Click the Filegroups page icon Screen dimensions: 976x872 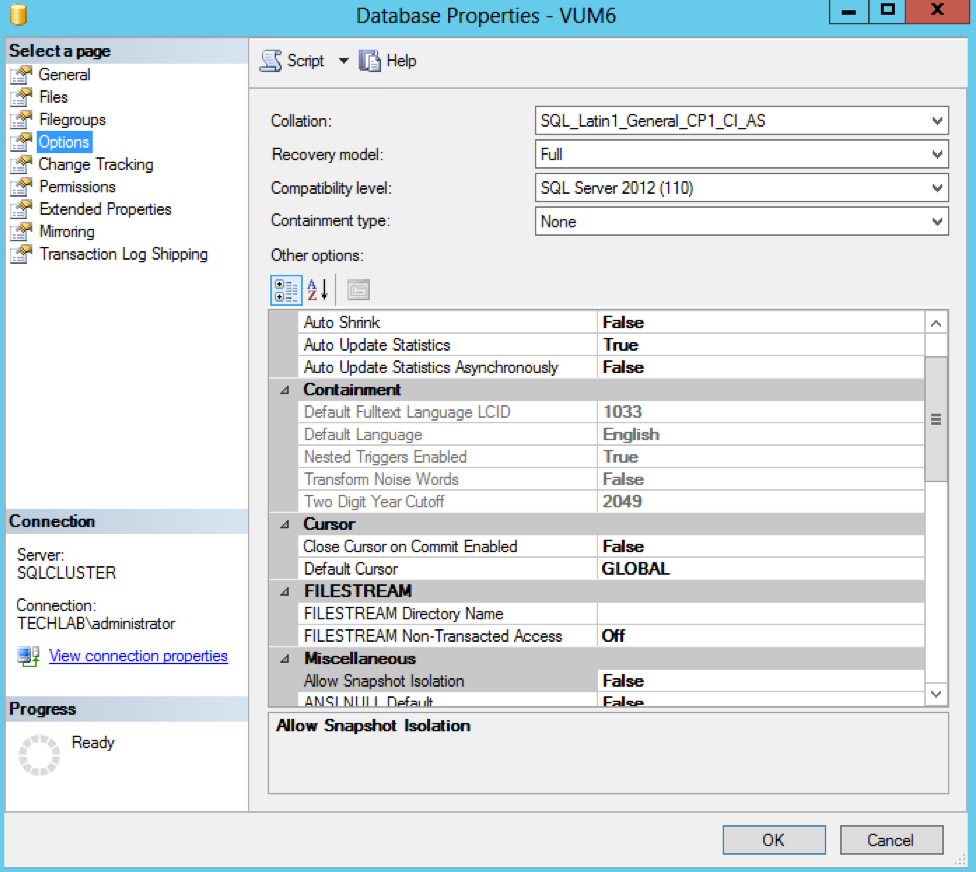pos(21,120)
